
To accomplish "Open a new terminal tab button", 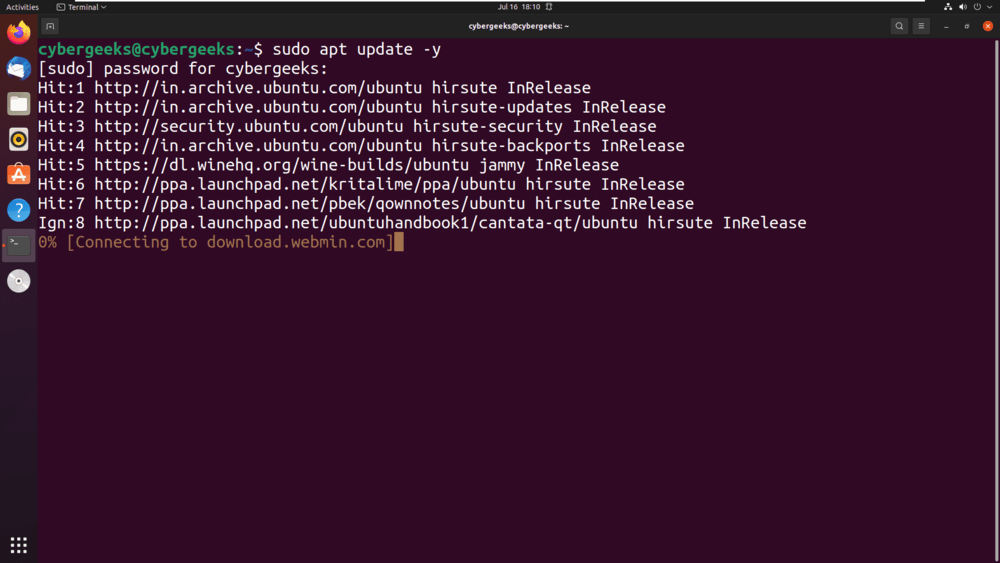I will click(50, 26).
